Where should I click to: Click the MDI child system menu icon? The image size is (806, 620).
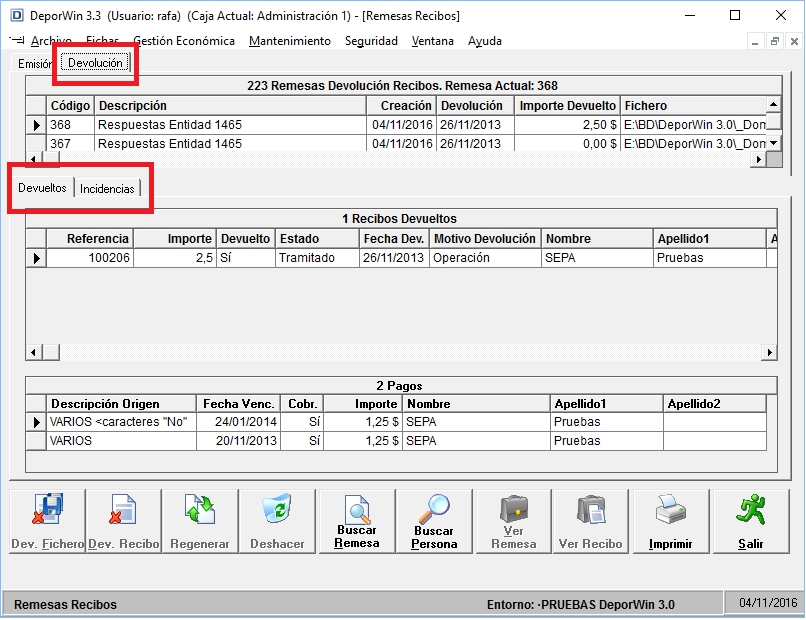16,40
